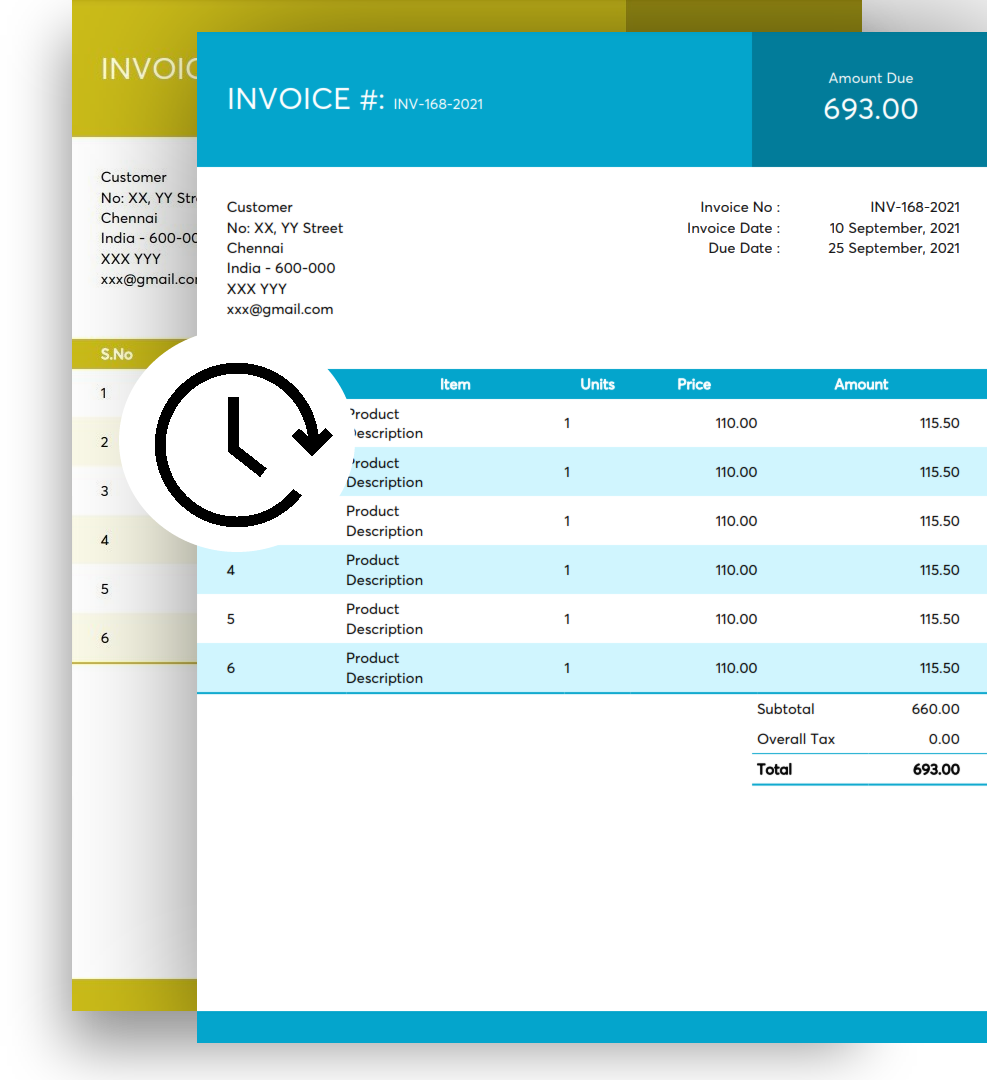Click the large INVOICE # heading on blue invoice

305,99
